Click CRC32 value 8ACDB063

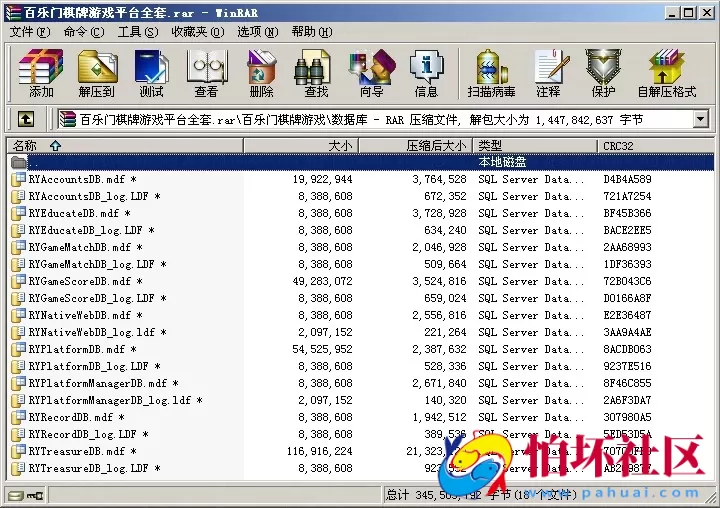pyautogui.click(x=627, y=349)
